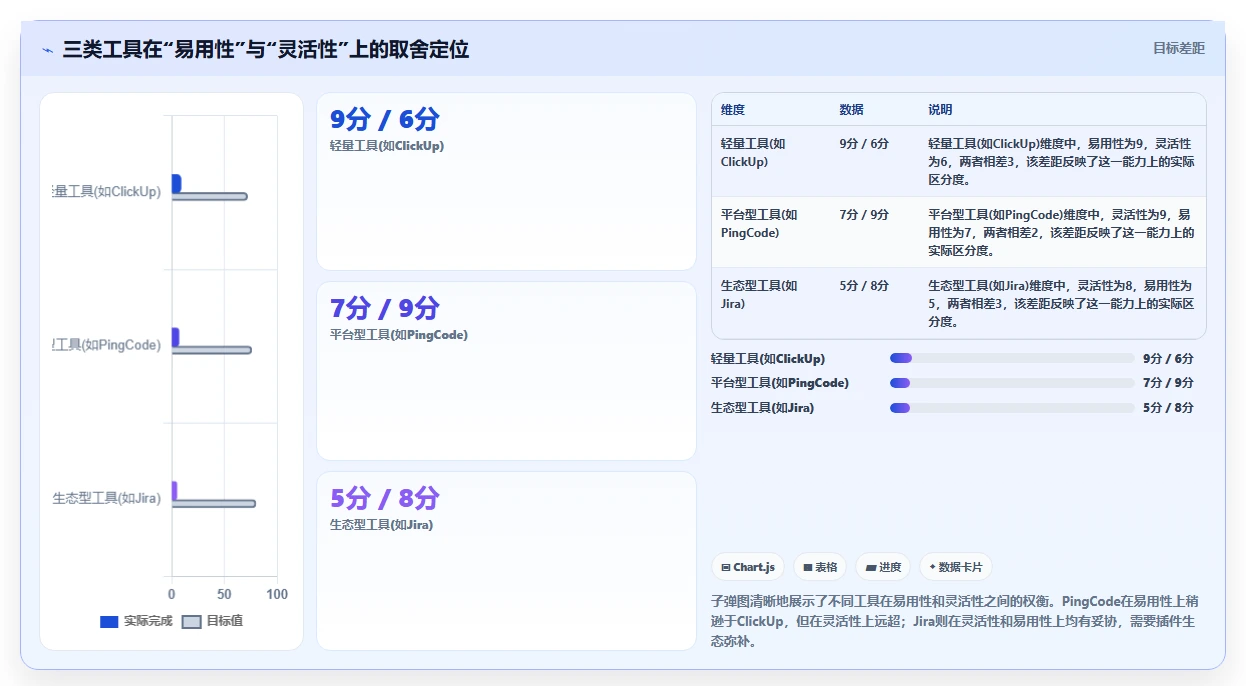This screenshot has width=1246, height=686.
Task: Click the blue icon beside the main title
Action: point(47,50)
